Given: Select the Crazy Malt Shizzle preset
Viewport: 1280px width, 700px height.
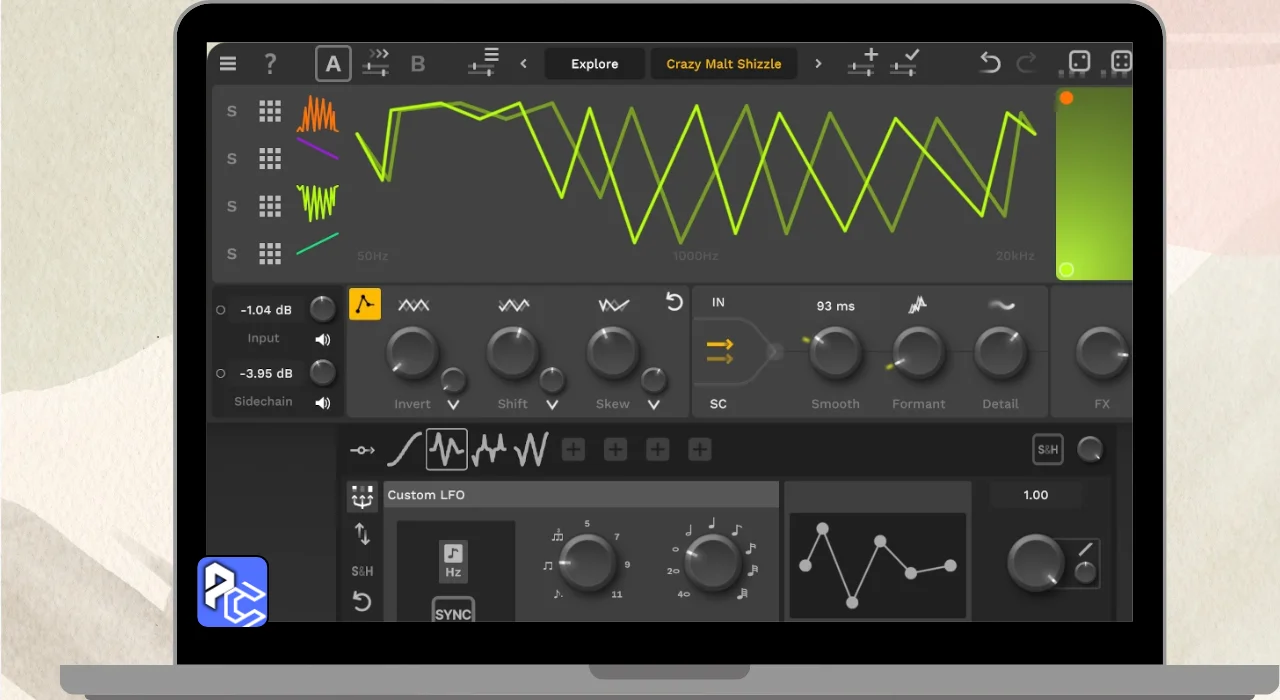Looking at the screenshot, I should [x=723, y=64].
